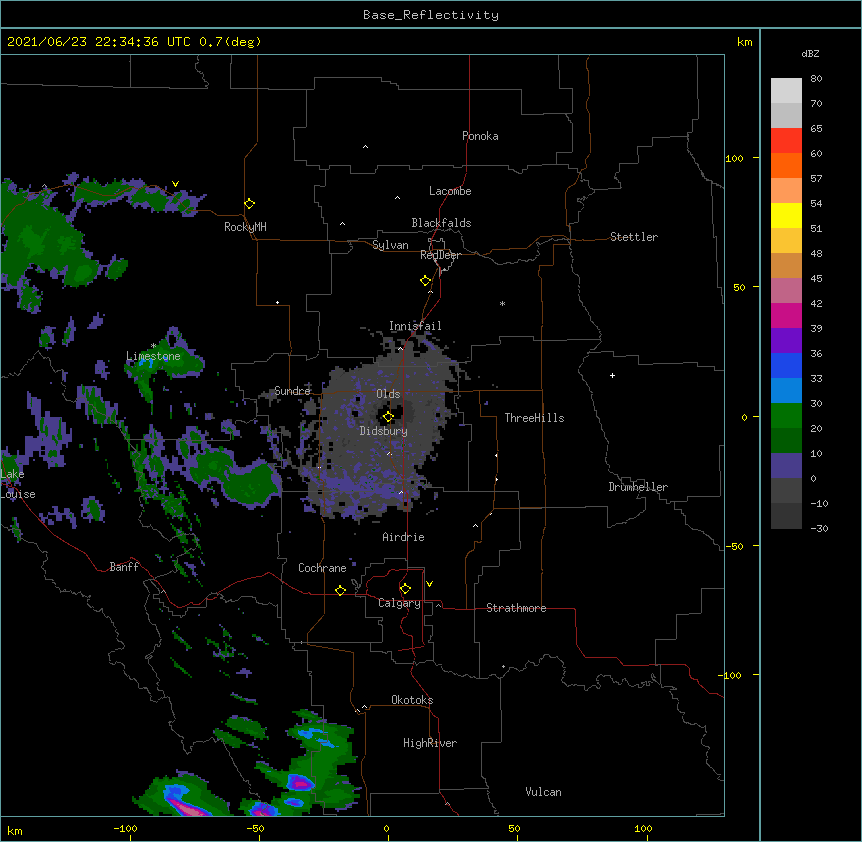Click the HighRiver label
This screenshot has width=862, height=842.
click(x=430, y=743)
